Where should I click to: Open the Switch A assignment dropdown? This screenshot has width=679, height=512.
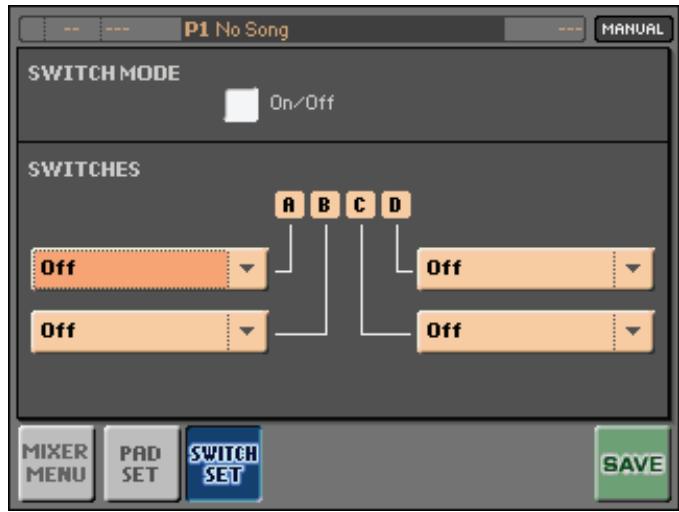[x=150, y=269]
